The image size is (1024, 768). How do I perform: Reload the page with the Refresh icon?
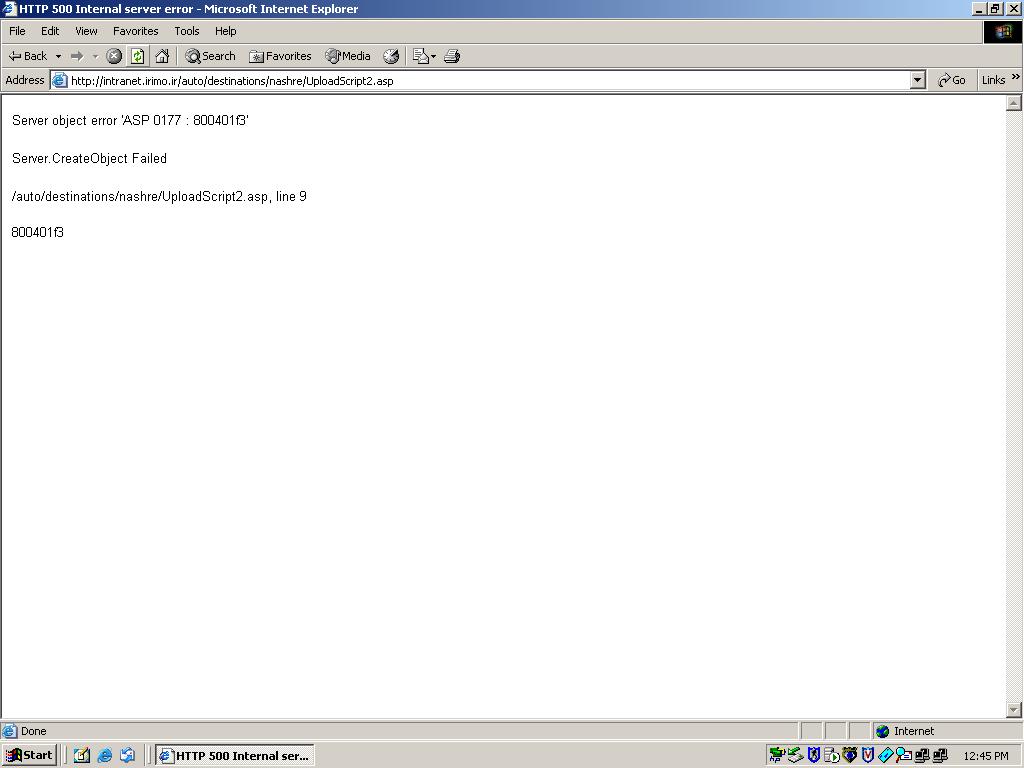(x=137, y=56)
